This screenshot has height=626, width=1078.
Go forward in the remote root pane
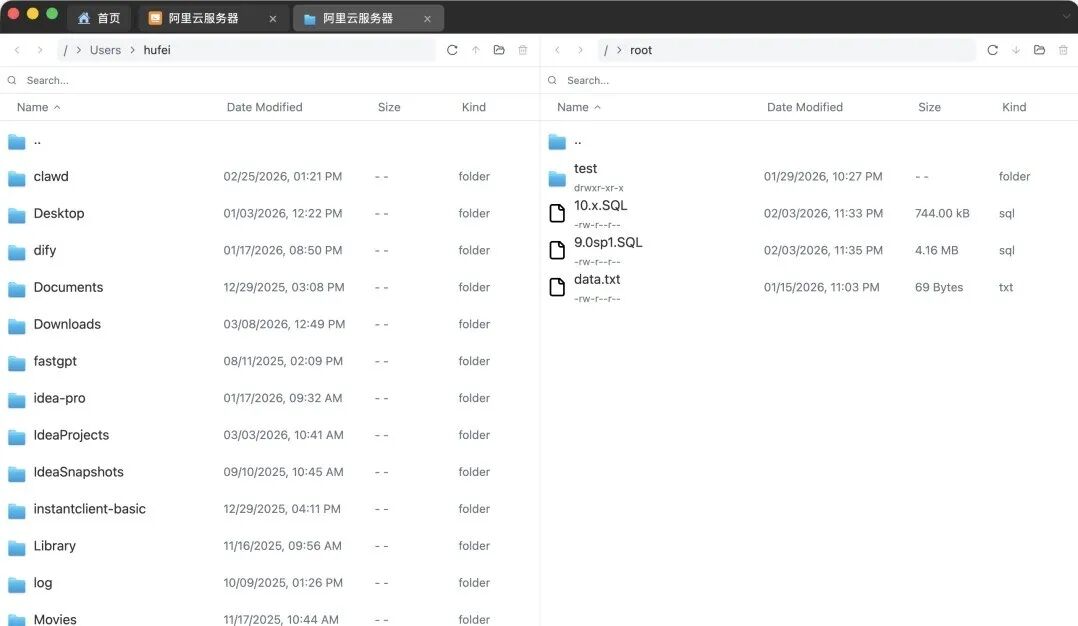pos(580,50)
